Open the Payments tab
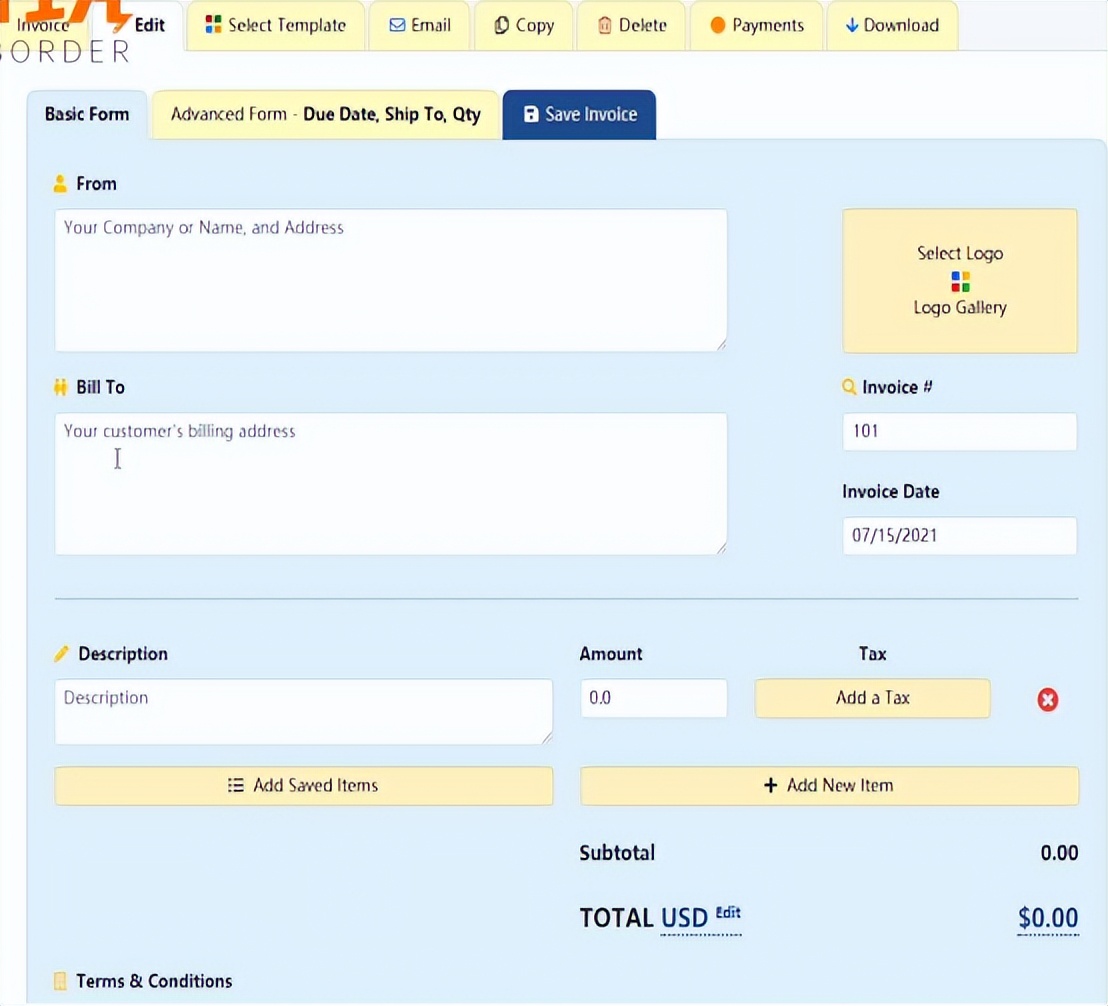This screenshot has height=1006, width=1108. click(x=756, y=25)
